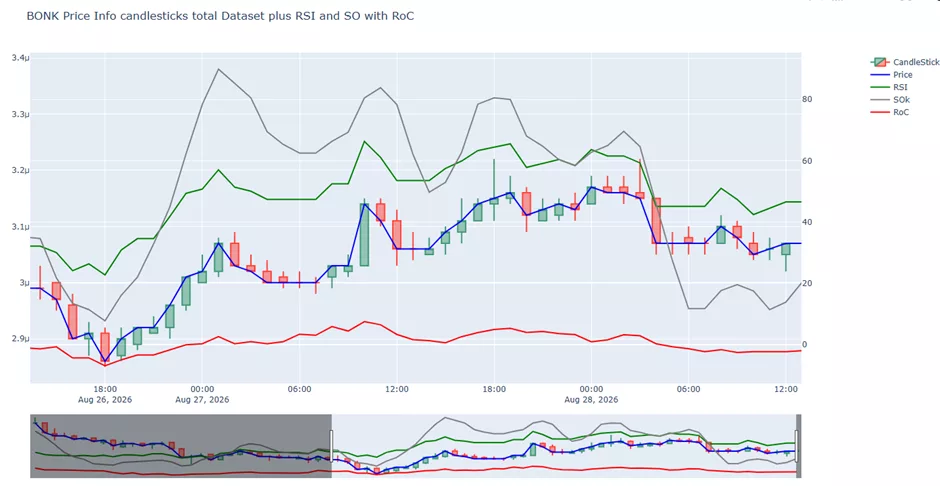
Task: Click the 60 tick on right axis
Action: [x=808, y=161]
